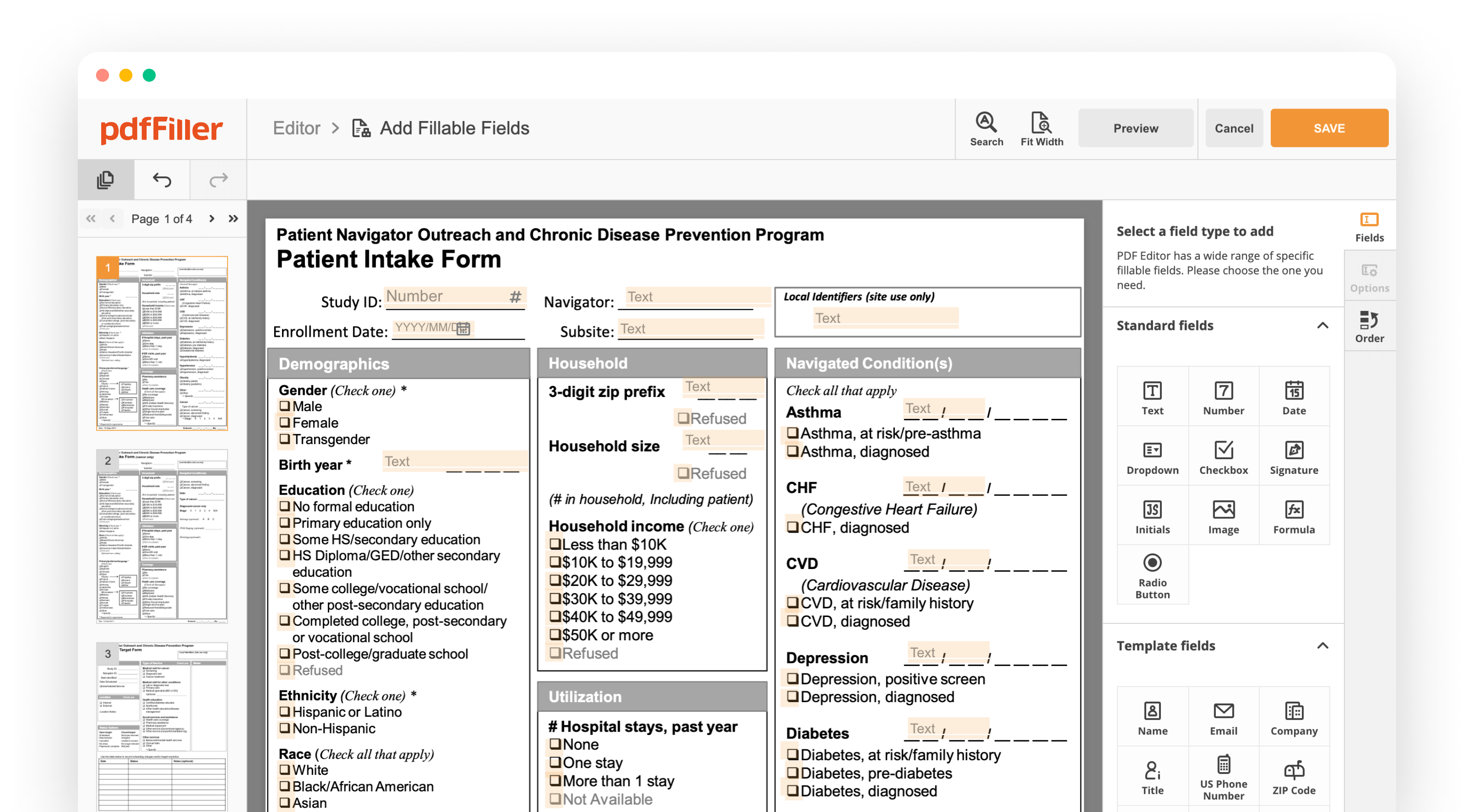Check the Female gender checkbox
Screen dimensions: 1474x812
[x=285, y=422]
